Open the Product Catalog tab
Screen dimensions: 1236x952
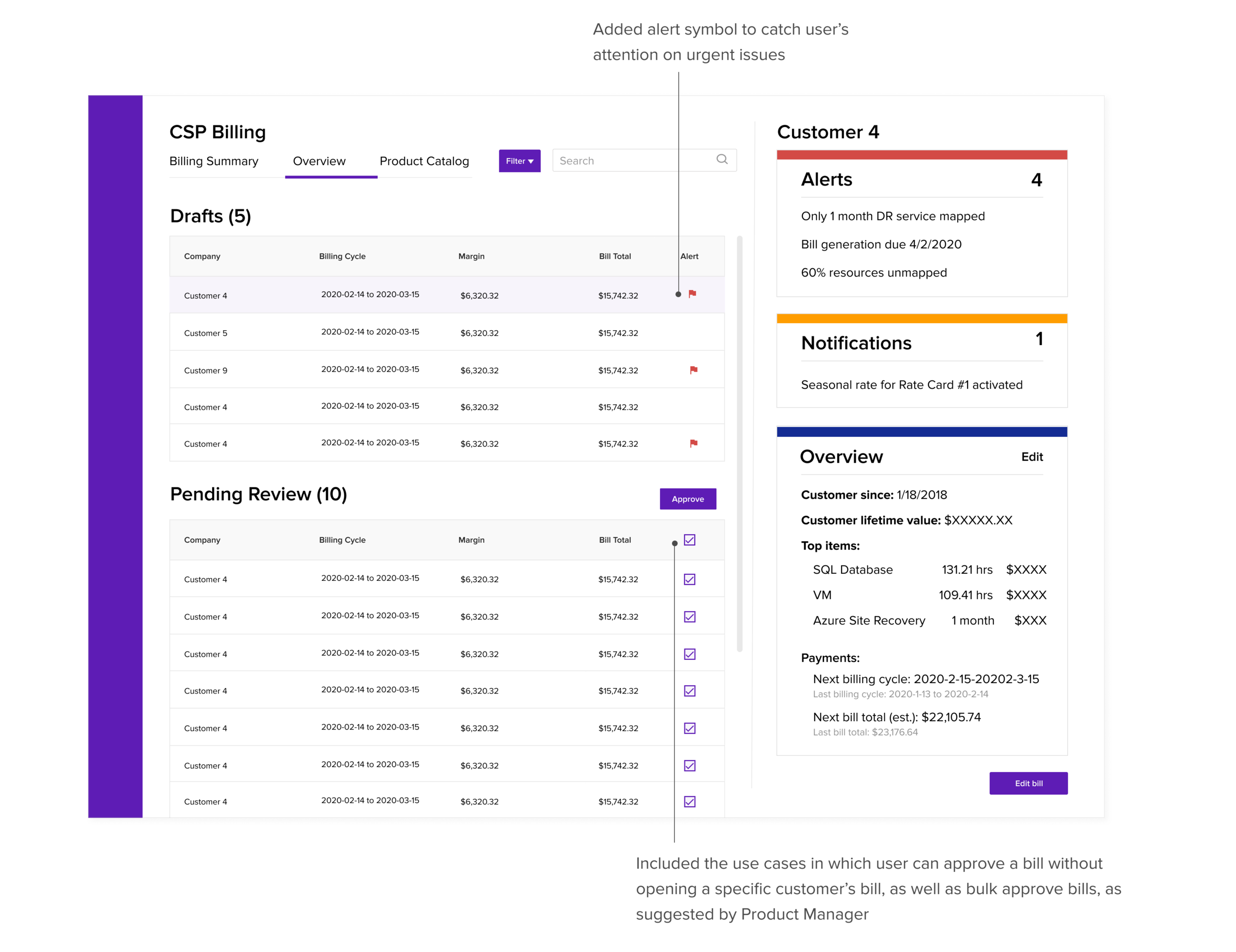[x=425, y=161]
